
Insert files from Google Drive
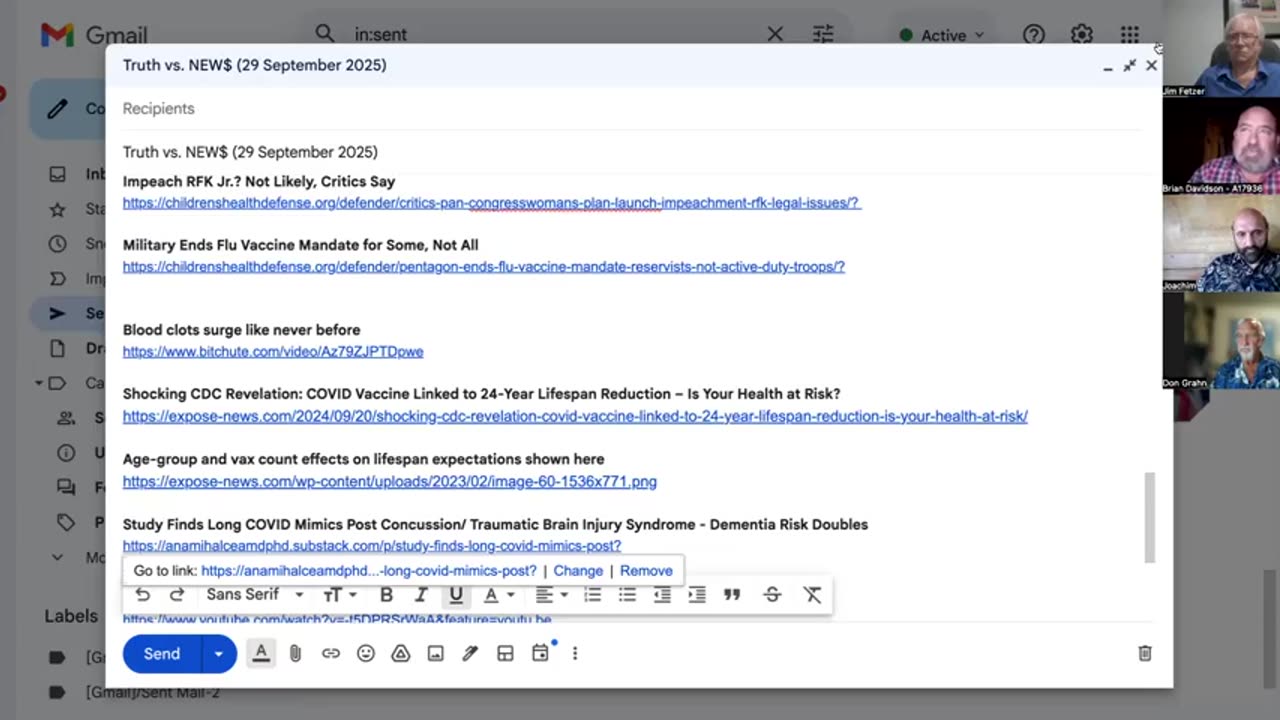pos(400,653)
